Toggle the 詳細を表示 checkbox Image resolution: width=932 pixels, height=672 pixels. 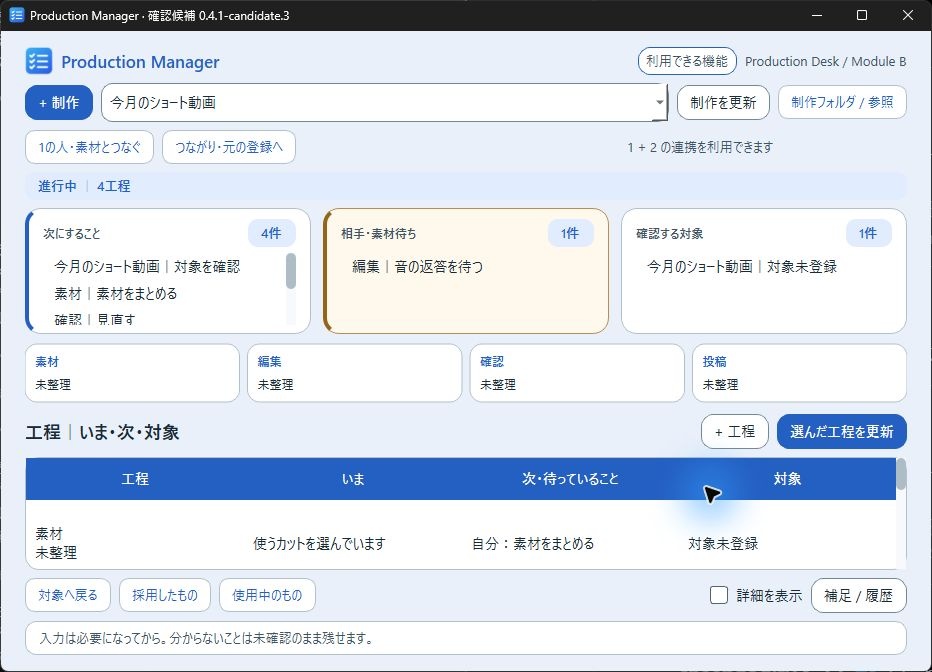[719, 595]
